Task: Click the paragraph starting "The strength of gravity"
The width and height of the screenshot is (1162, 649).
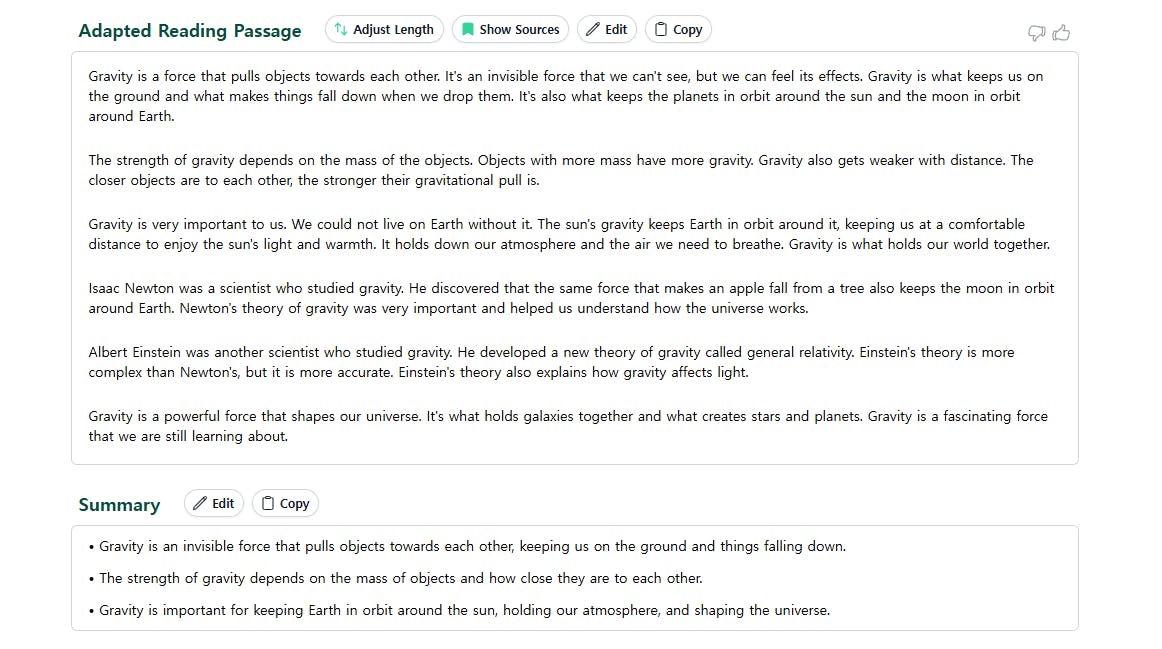Action: coord(560,170)
